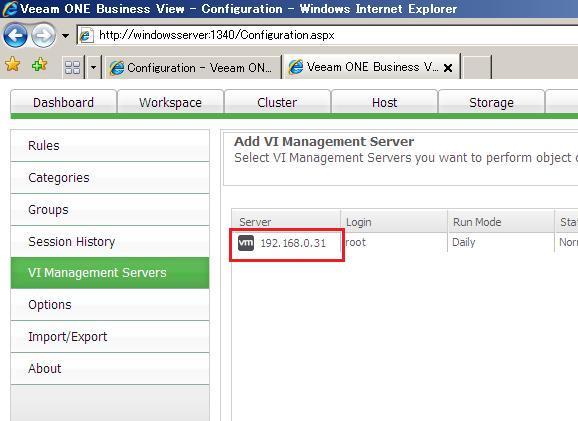Open Favorites with the star icon
Image resolution: width=578 pixels, height=421 pixels.
13,65
